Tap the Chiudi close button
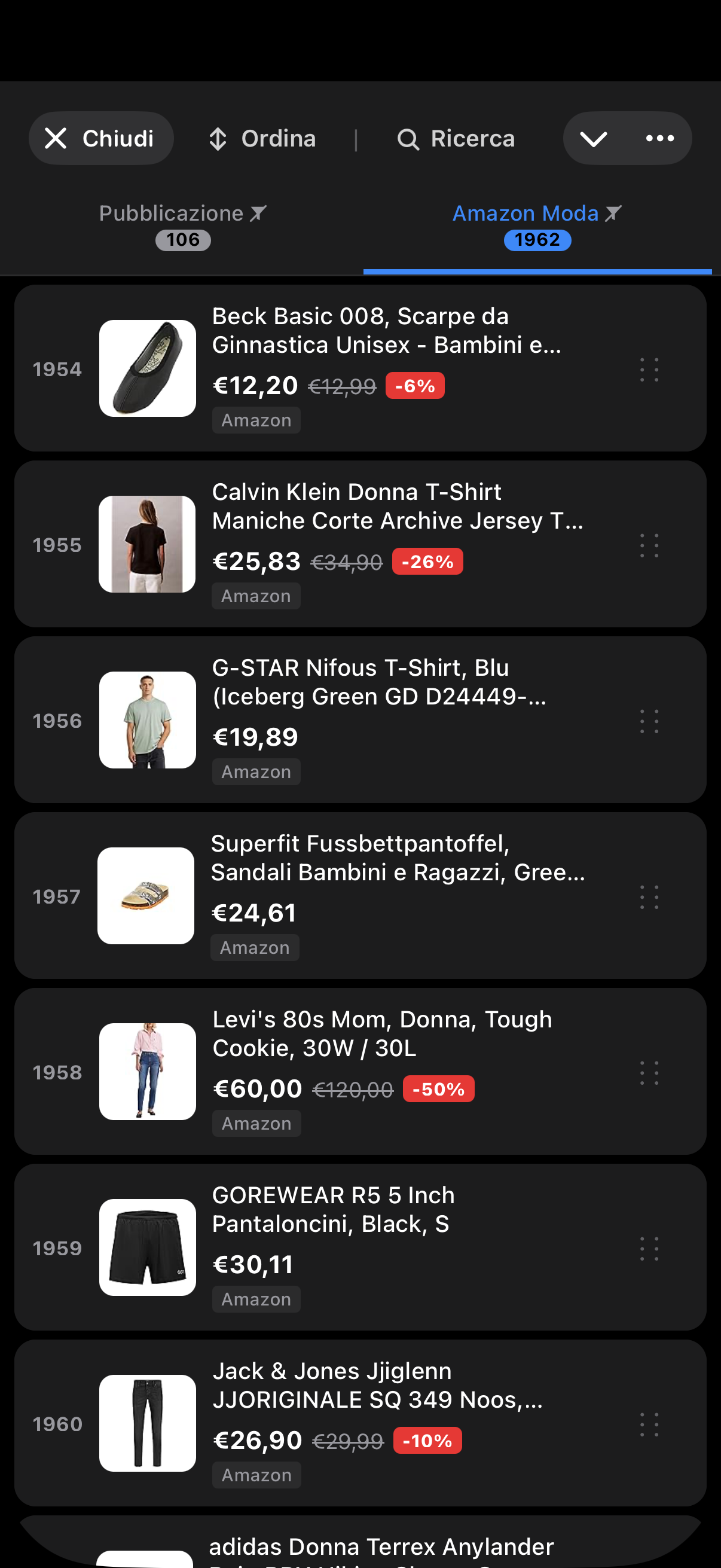 point(101,138)
